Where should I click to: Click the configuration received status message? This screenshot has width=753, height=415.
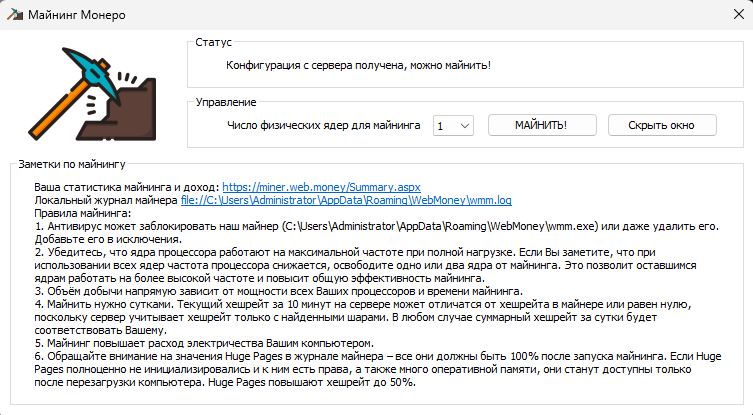358,66
